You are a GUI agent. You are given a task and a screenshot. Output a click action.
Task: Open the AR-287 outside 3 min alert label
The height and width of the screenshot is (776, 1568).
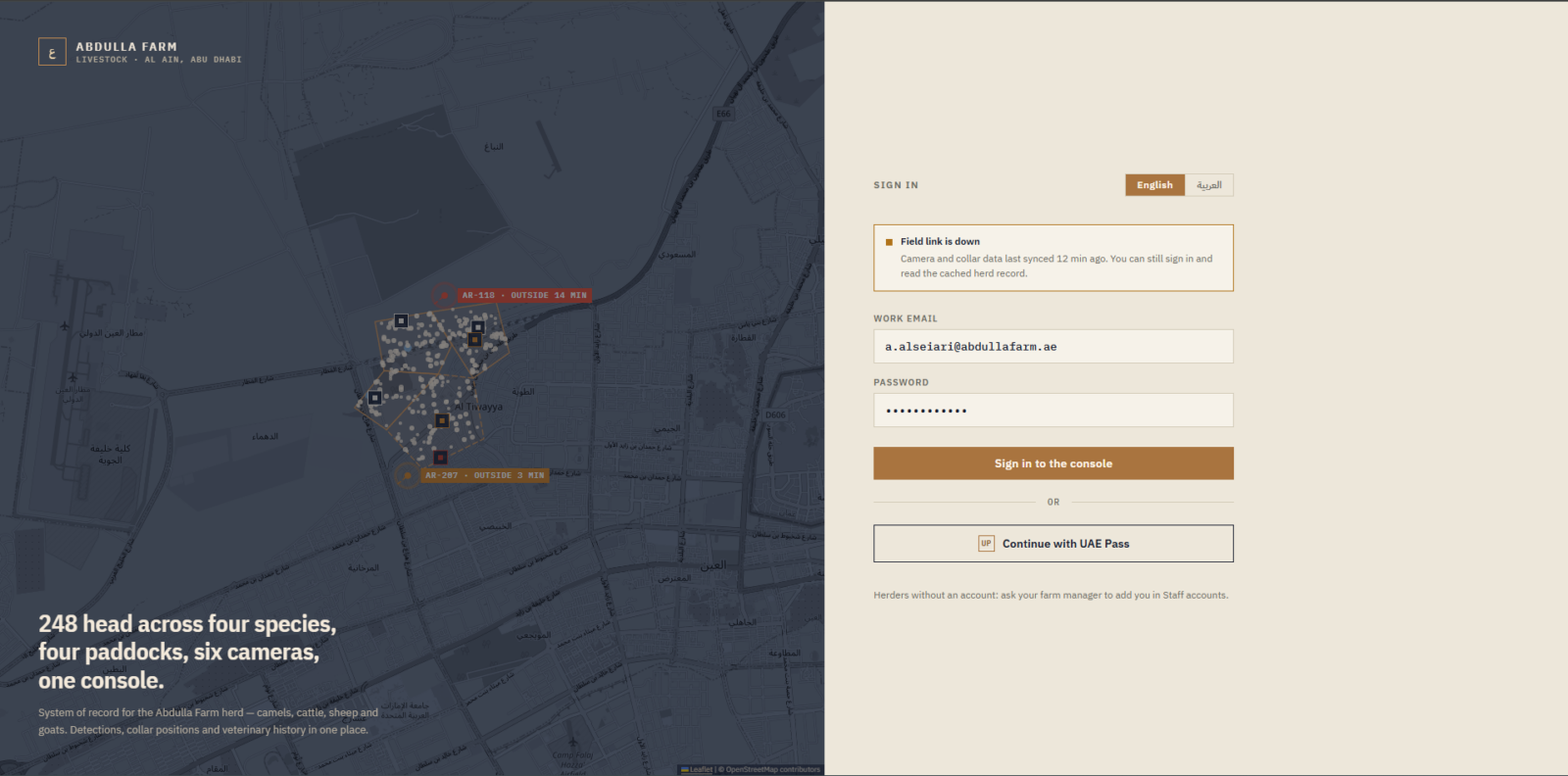click(484, 475)
